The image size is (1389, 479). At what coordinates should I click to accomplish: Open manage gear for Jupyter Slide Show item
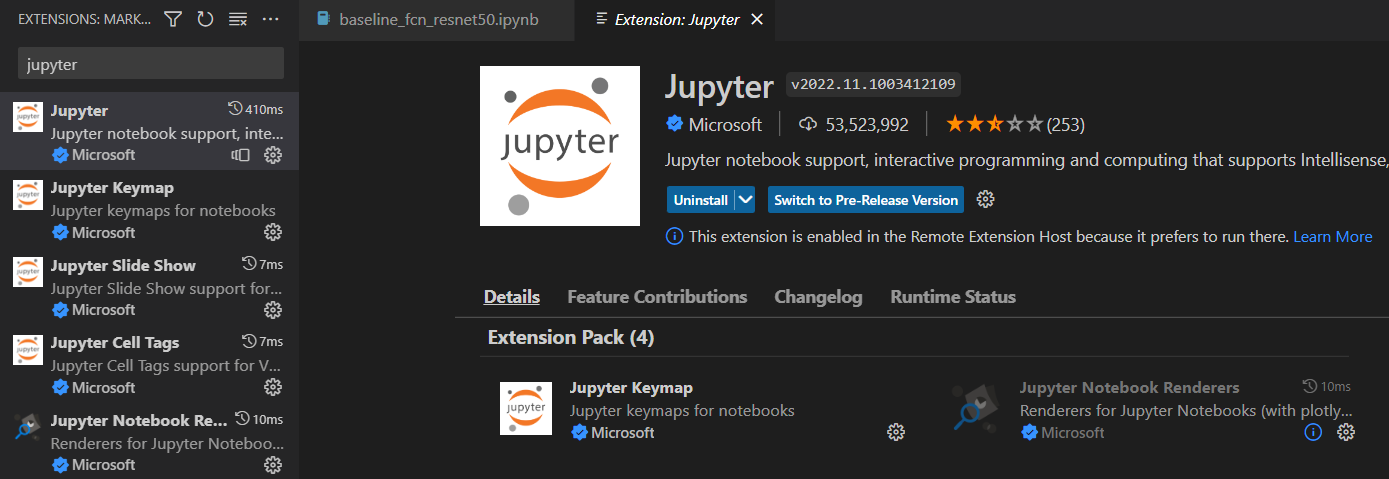tap(272, 310)
